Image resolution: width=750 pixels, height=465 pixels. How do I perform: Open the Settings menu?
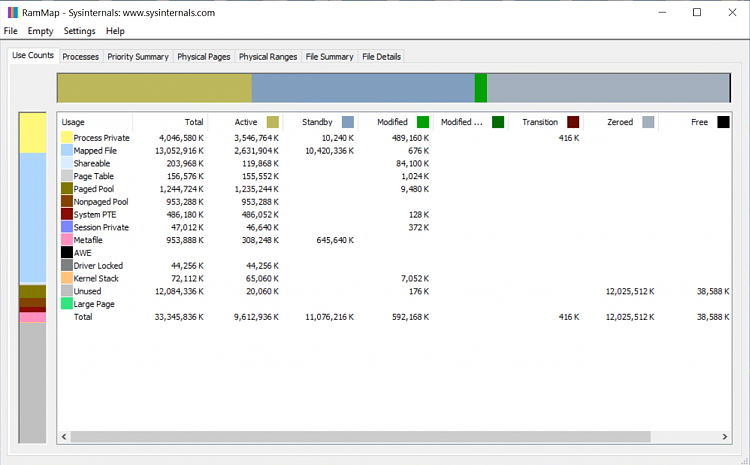[80, 31]
